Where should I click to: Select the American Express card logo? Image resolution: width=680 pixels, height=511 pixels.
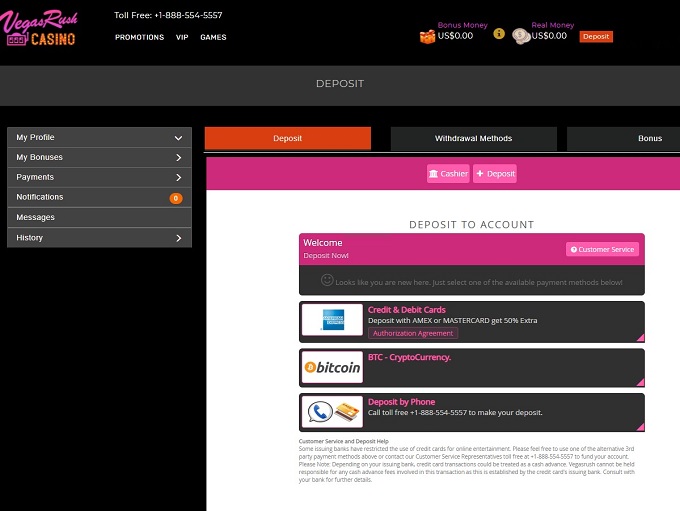333,319
